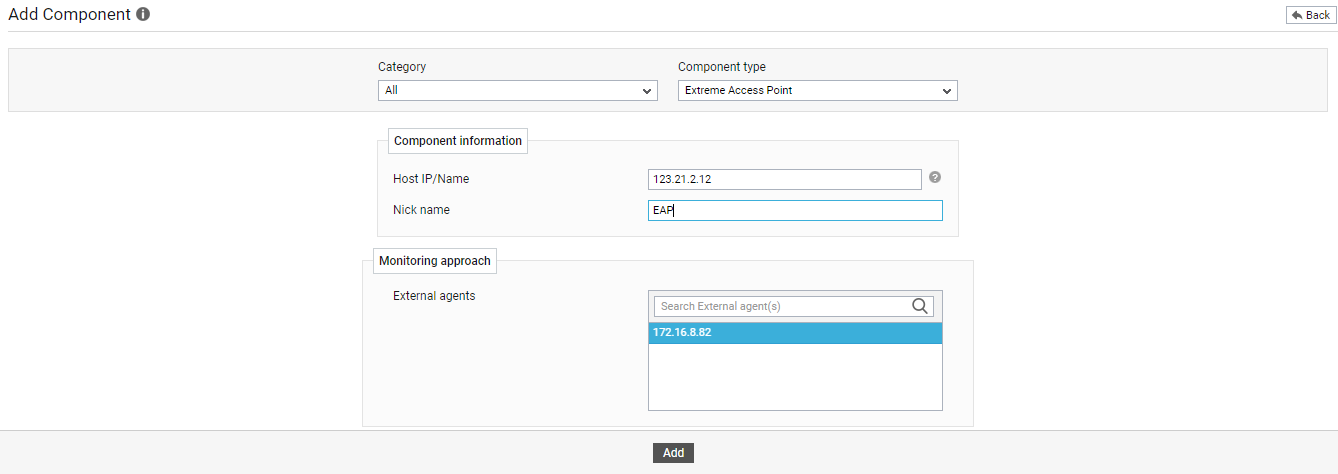Click the Component type label text
This screenshot has width=1338, height=474.
point(722,67)
